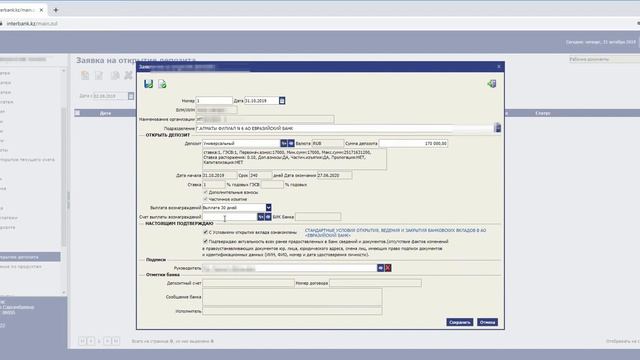640x360 pixels.
Task: Click the dialog Дата input with 31.10.2019
Action: [261, 100]
